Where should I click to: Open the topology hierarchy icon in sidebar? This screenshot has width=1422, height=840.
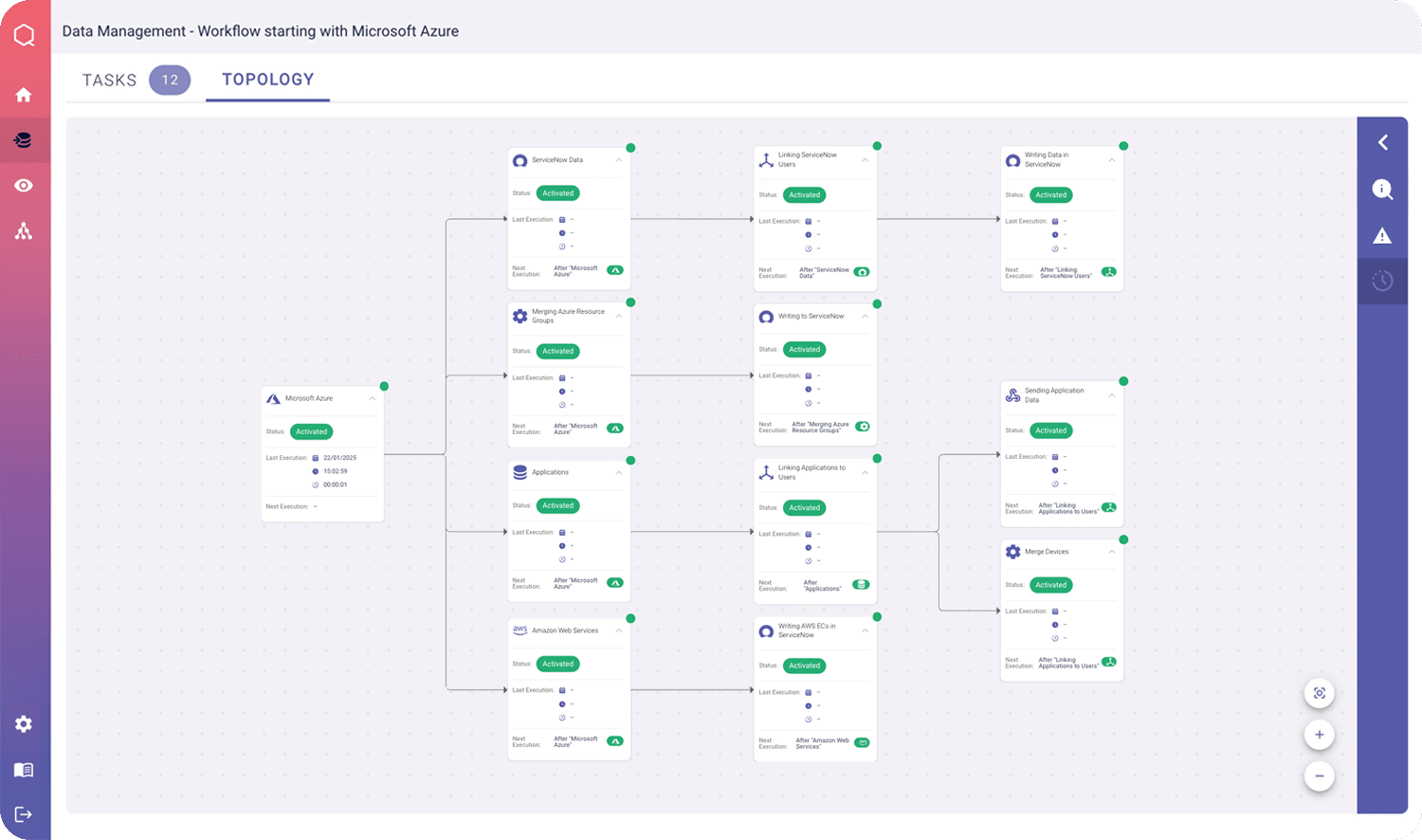click(x=24, y=231)
